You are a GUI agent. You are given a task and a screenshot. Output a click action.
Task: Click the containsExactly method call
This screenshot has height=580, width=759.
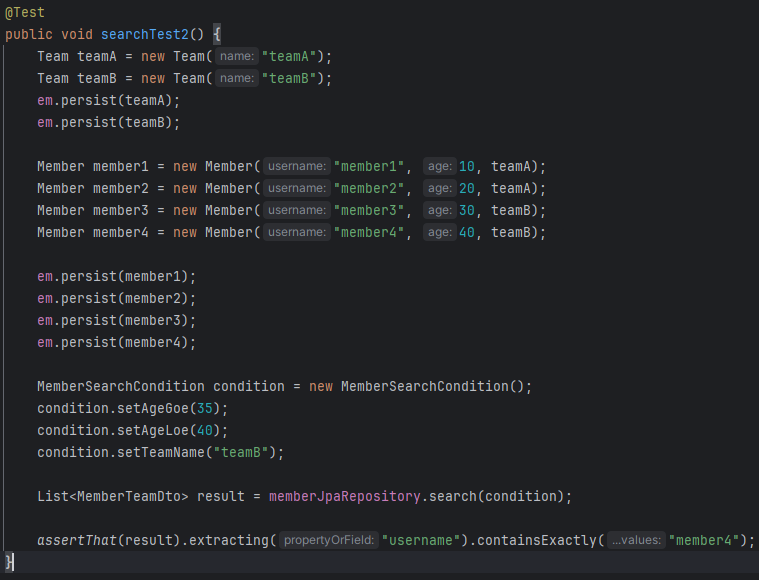click(x=537, y=540)
